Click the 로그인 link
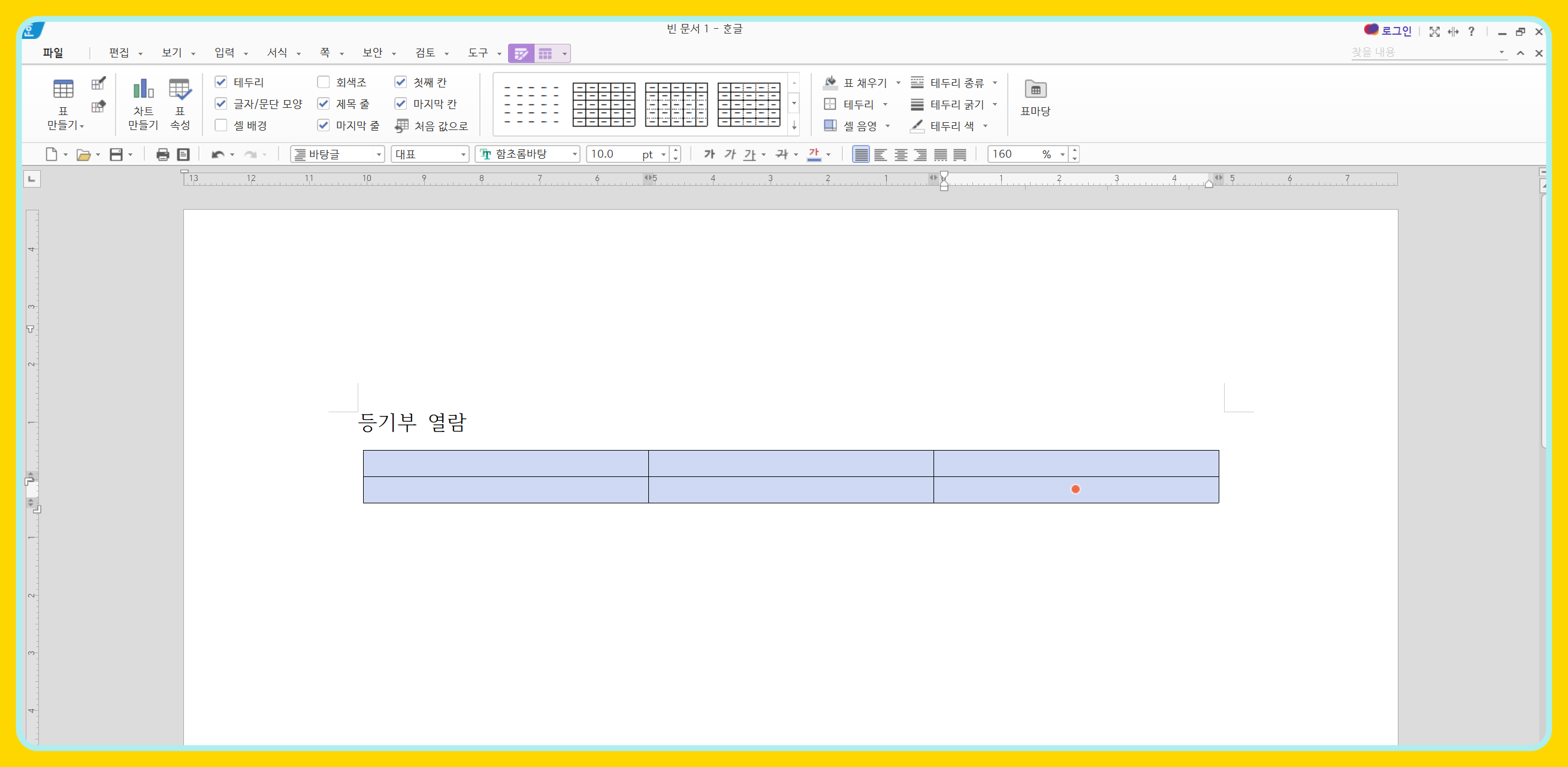Image resolution: width=1568 pixels, height=767 pixels. click(1395, 31)
